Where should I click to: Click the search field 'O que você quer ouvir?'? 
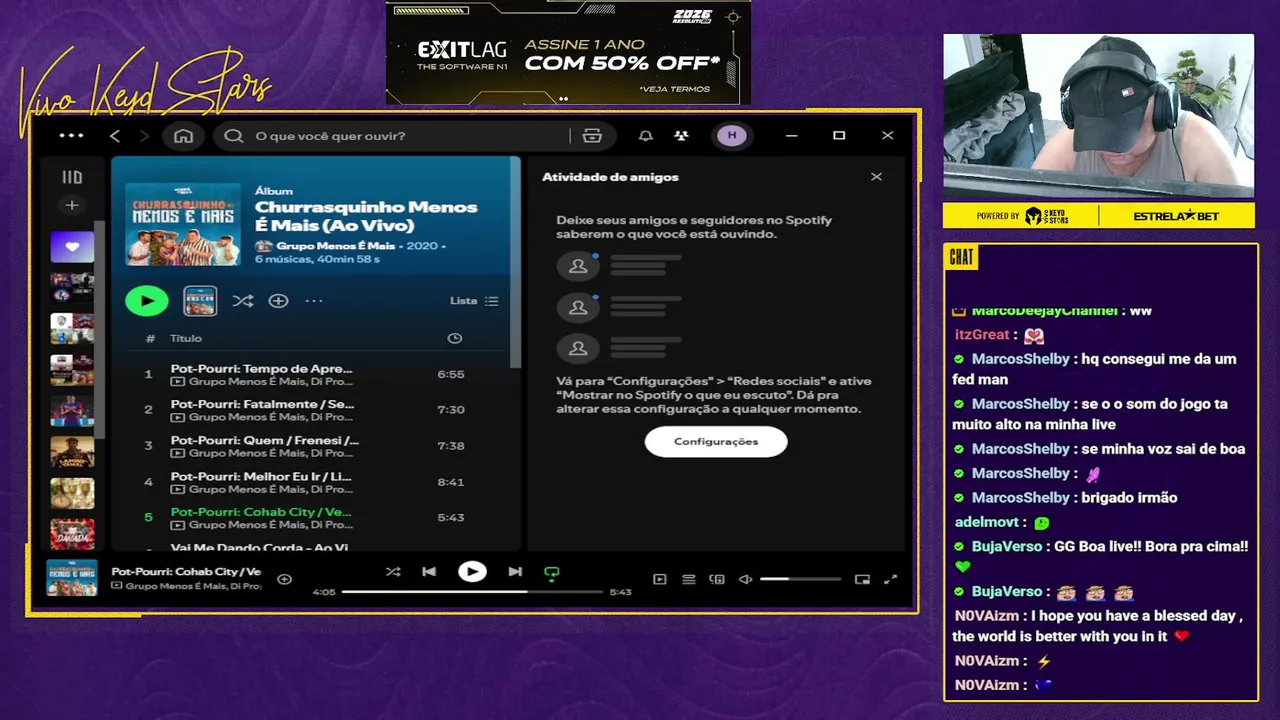coord(400,136)
